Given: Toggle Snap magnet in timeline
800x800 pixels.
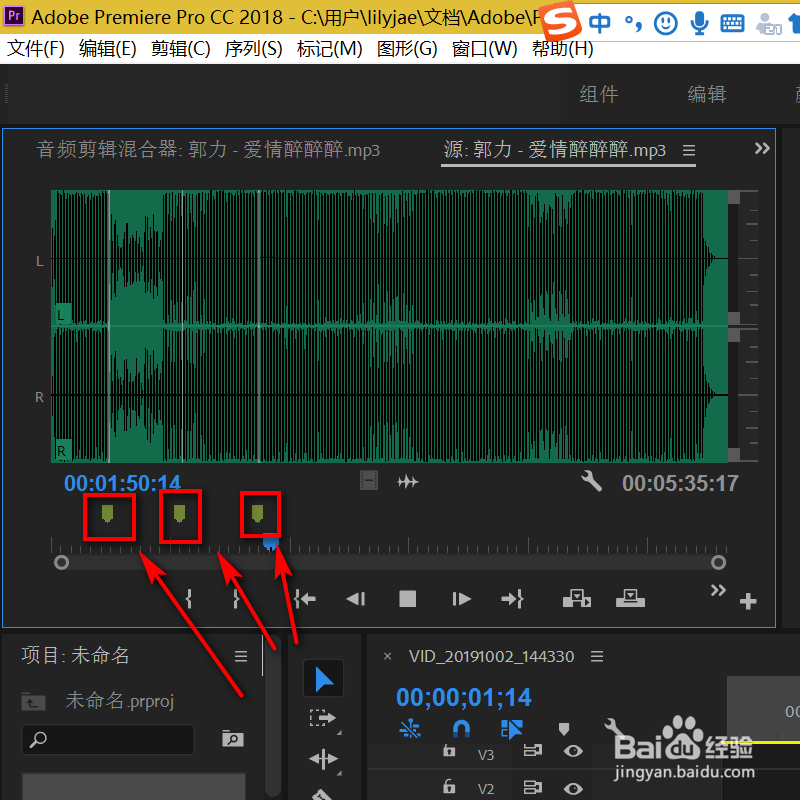Looking at the screenshot, I should tap(461, 729).
